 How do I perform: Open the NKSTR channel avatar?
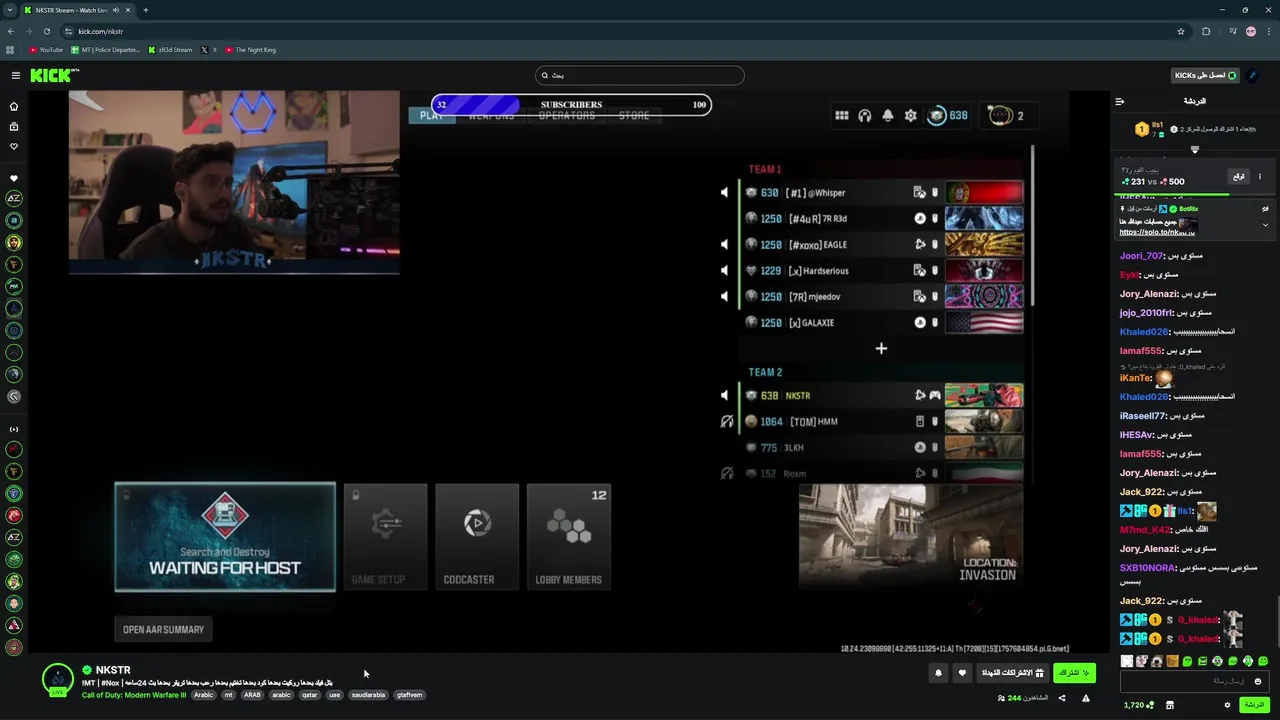(58, 679)
